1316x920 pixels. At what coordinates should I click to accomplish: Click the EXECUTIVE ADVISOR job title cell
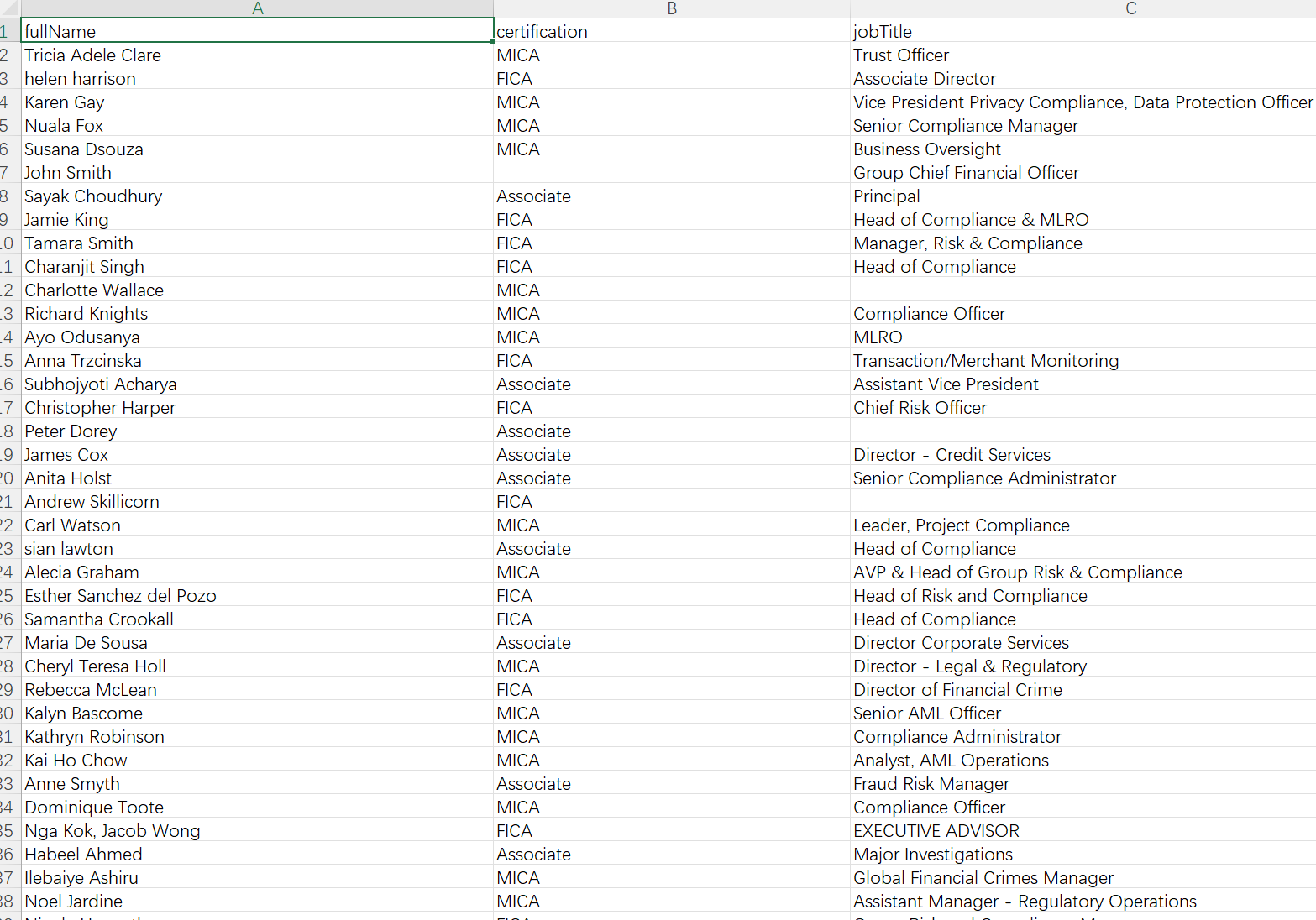(x=1083, y=830)
